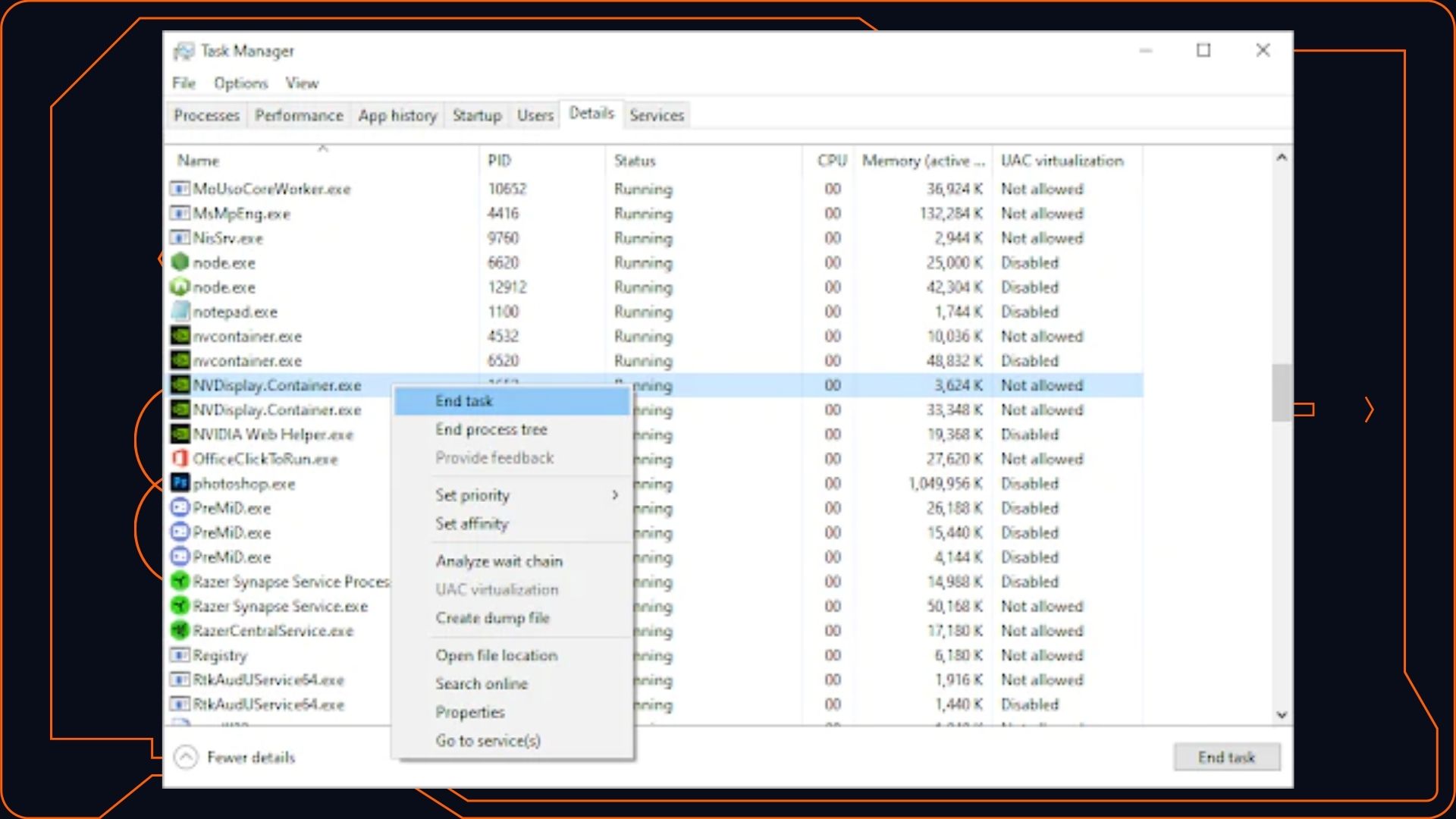Screen dimensions: 1456x819
Task: Sort by the PID column header
Action: click(x=542, y=161)
